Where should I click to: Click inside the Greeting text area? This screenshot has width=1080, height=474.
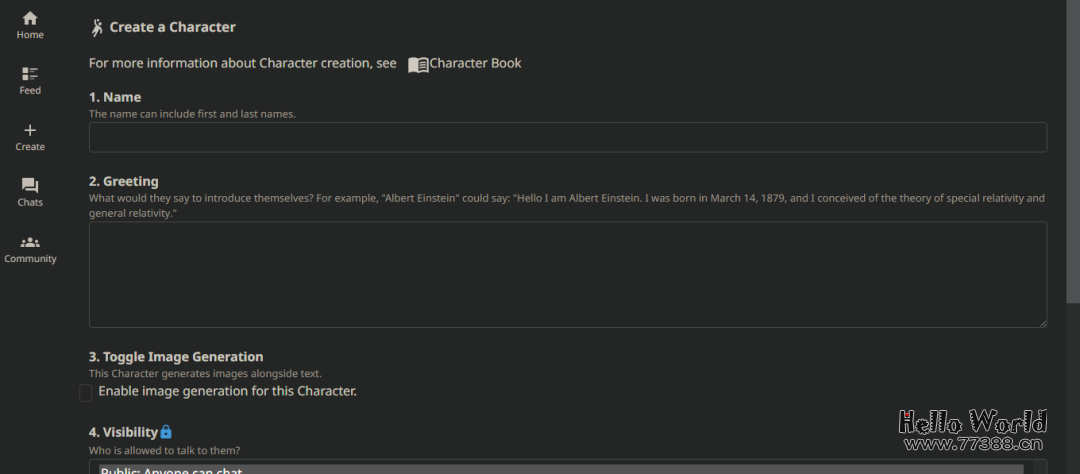point(567,274)
